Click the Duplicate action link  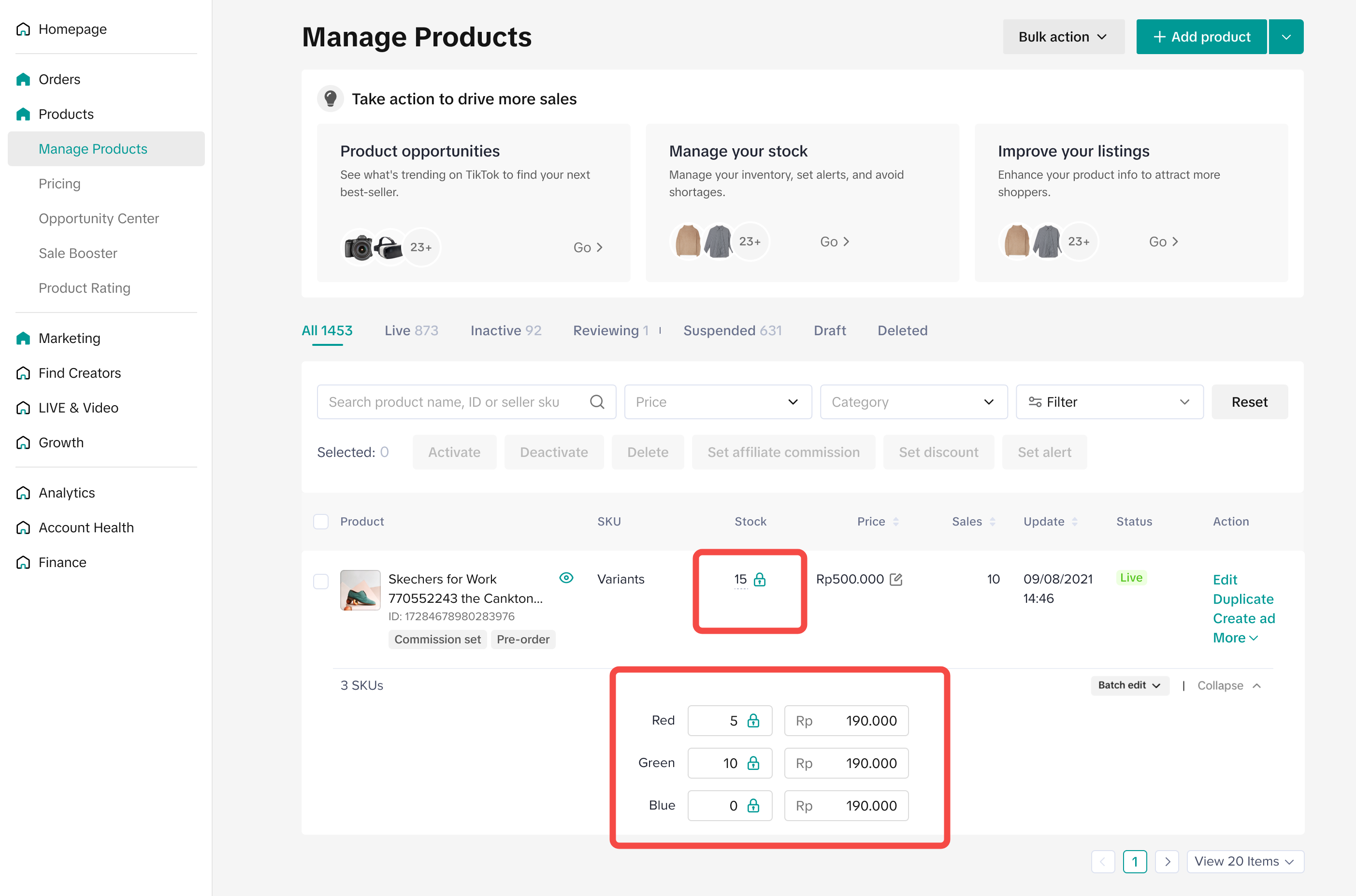1243,599
